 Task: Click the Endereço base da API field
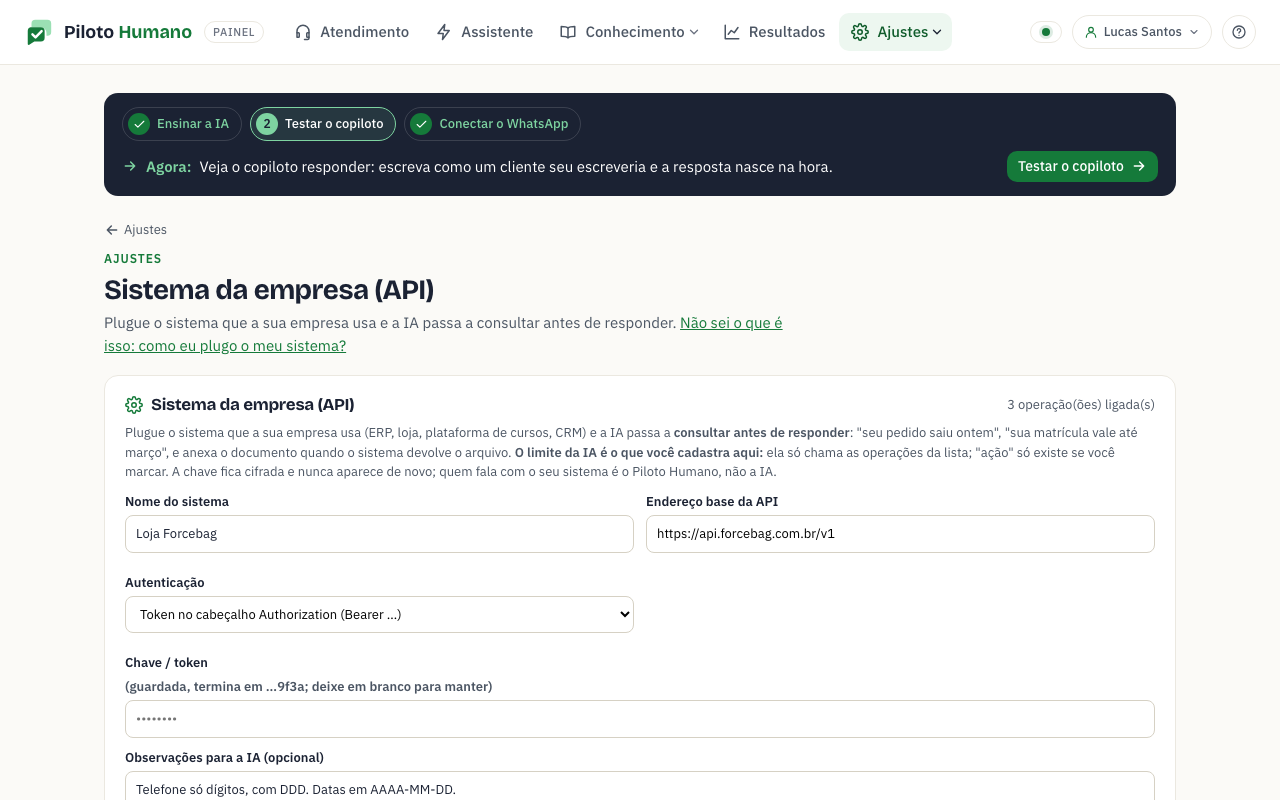(900, 534)
